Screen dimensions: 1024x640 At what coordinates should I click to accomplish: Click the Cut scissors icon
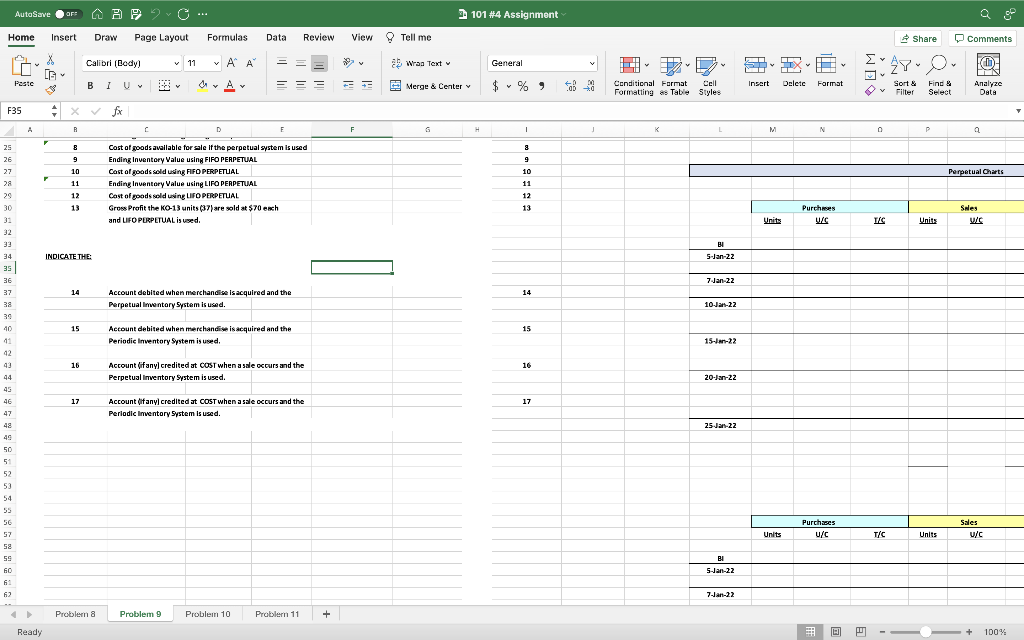(x=50, y=60)
